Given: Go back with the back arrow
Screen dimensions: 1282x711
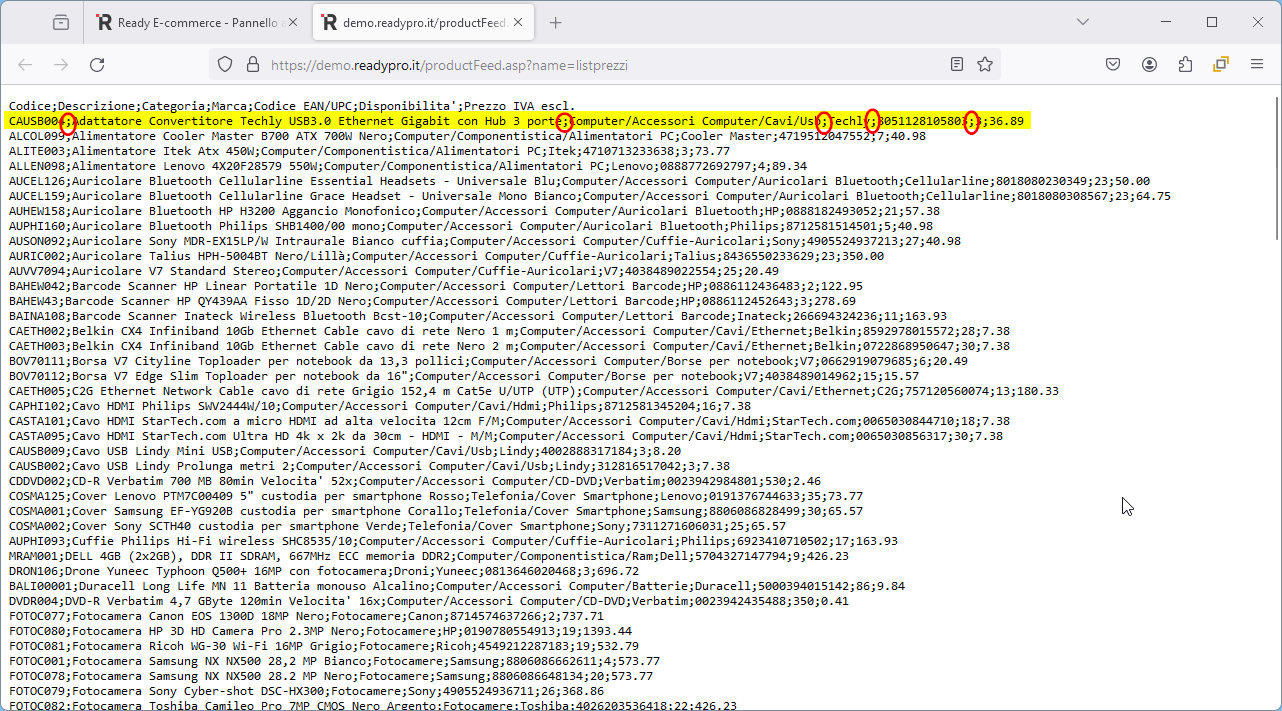Looking at the screenshot, I should click(x=25, y=65).
